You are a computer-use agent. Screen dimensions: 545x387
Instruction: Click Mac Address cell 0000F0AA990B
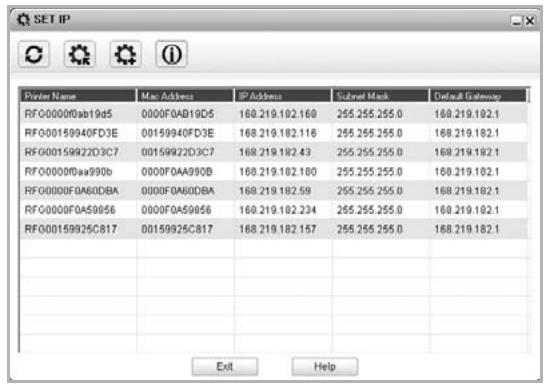pyautogui.click(x=177, y=172)
